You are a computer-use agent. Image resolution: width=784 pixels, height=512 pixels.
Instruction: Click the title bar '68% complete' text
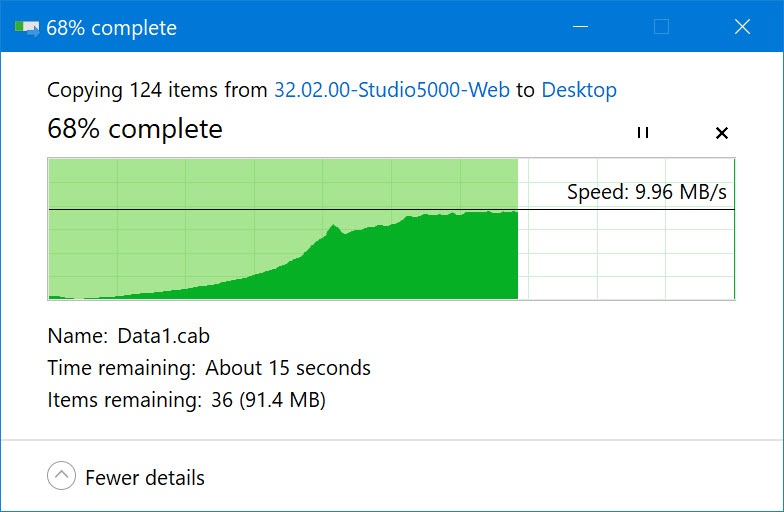[x=112, y=28]
